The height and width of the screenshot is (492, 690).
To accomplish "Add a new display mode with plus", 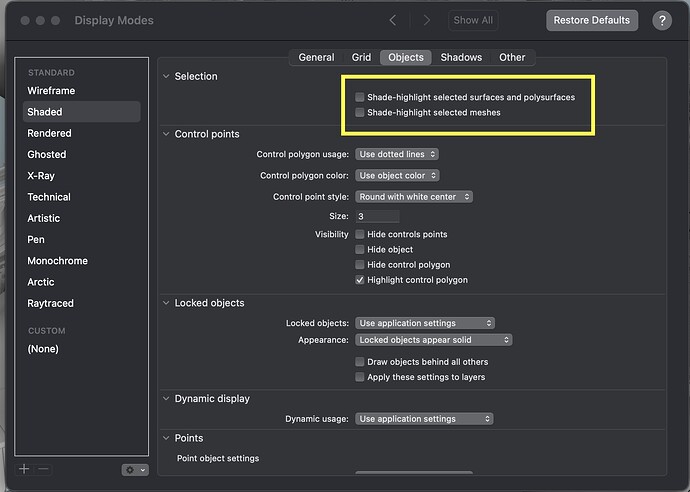I will (24, 469).
